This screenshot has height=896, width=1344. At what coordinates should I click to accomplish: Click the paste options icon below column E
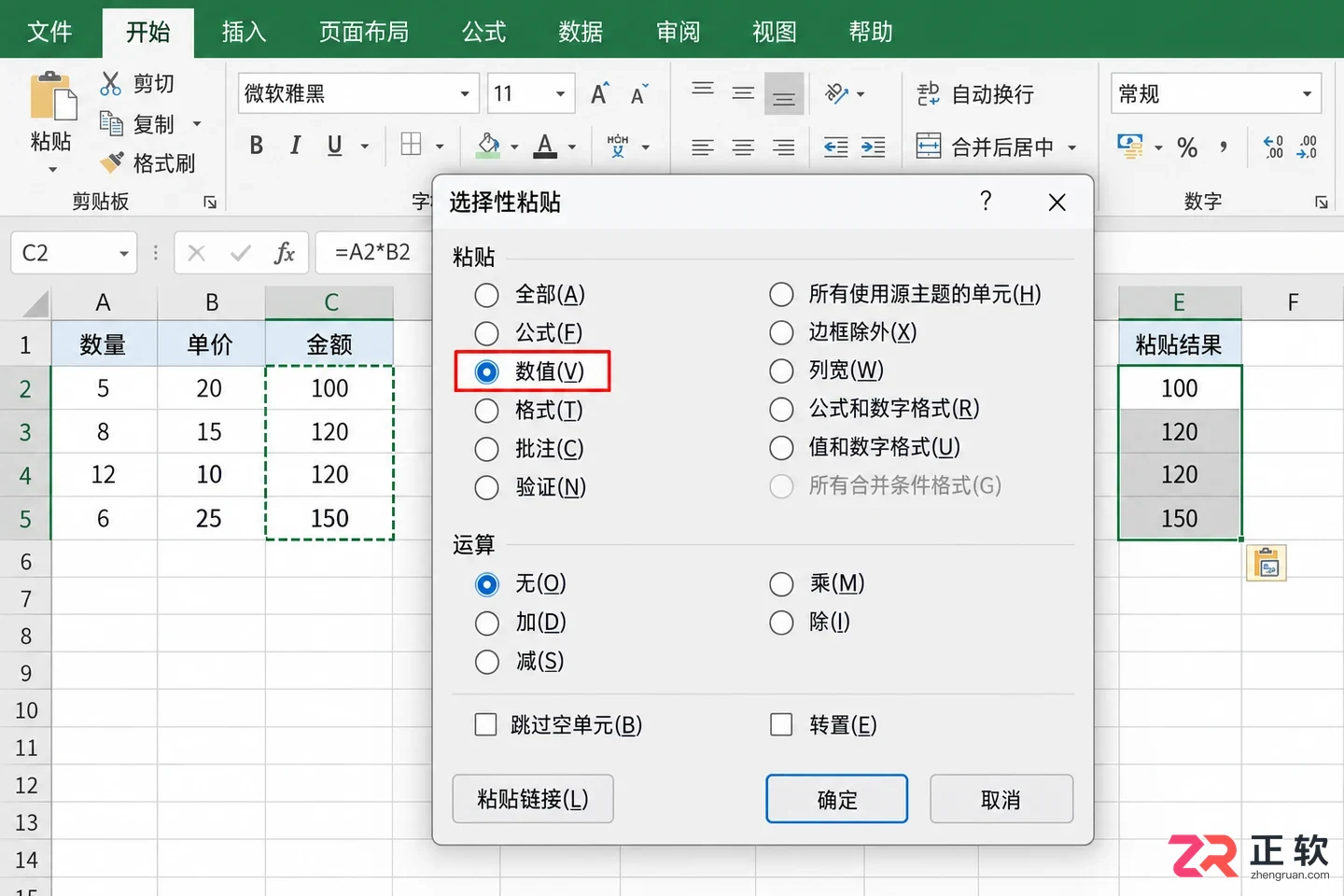coord(1267,563)
